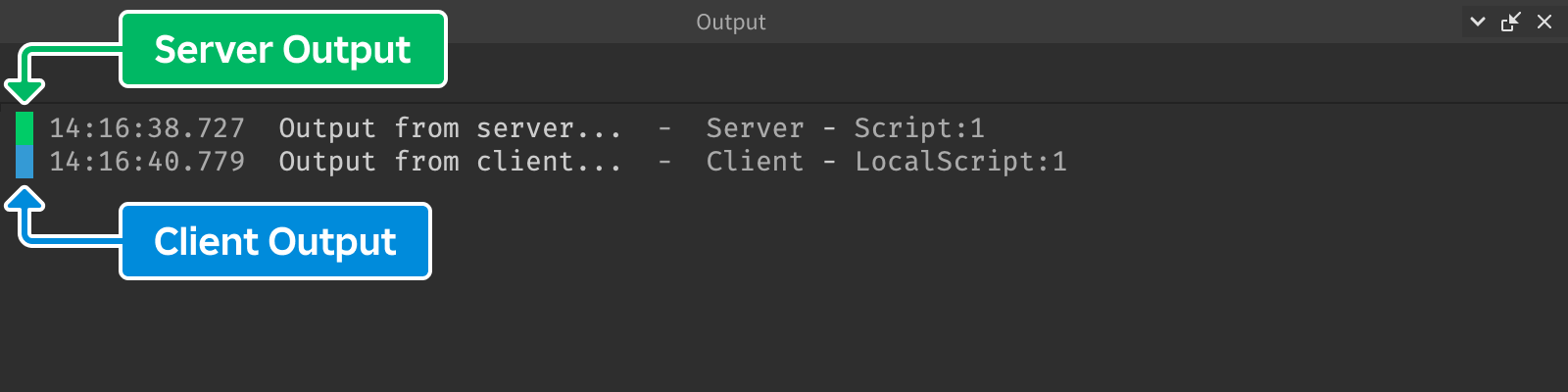
Task: Select the 14:16:40.779 timestamp
Action: point(147,162)
